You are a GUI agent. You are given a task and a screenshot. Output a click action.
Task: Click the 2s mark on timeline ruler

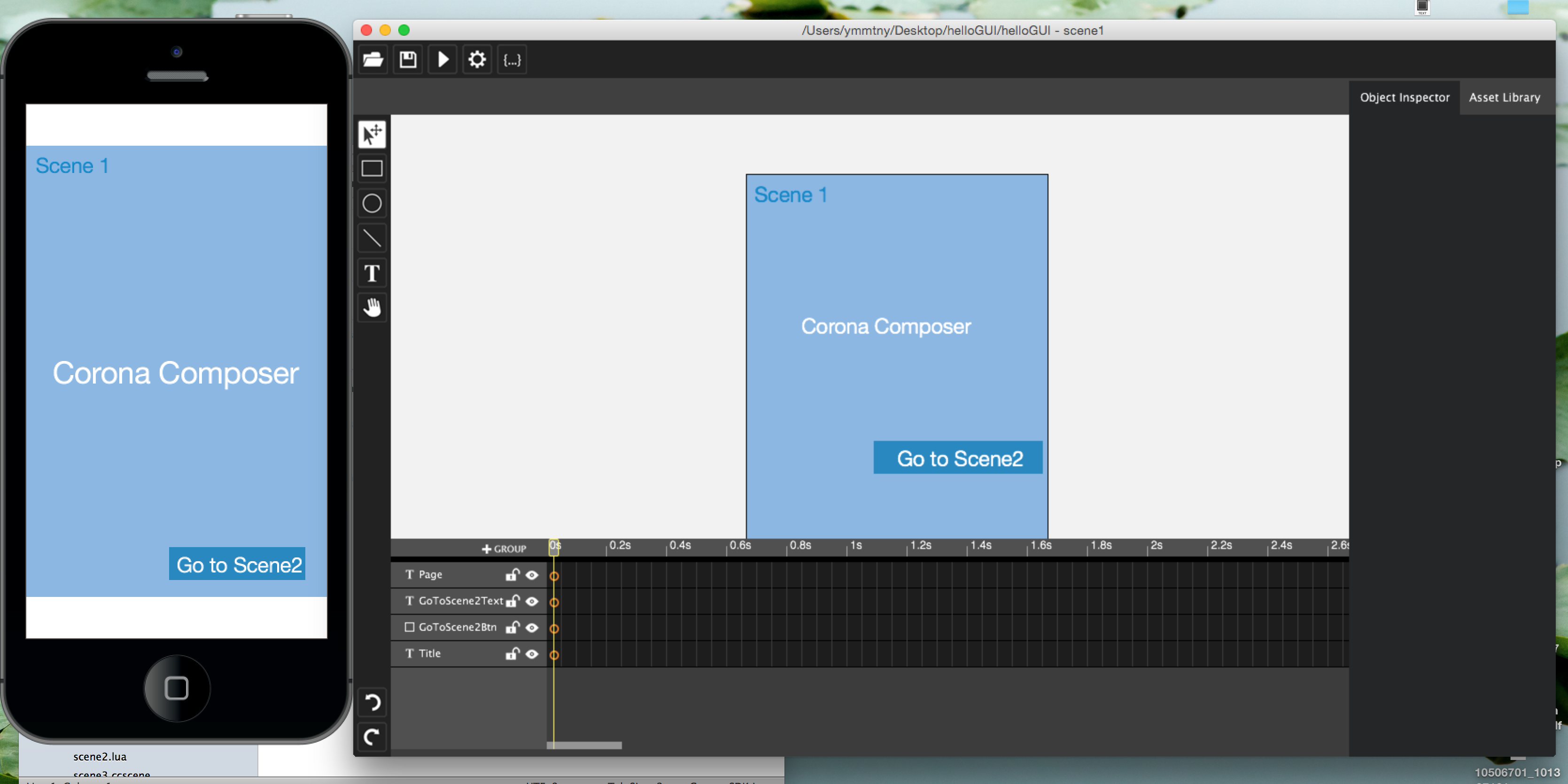tap(1156, 545)
